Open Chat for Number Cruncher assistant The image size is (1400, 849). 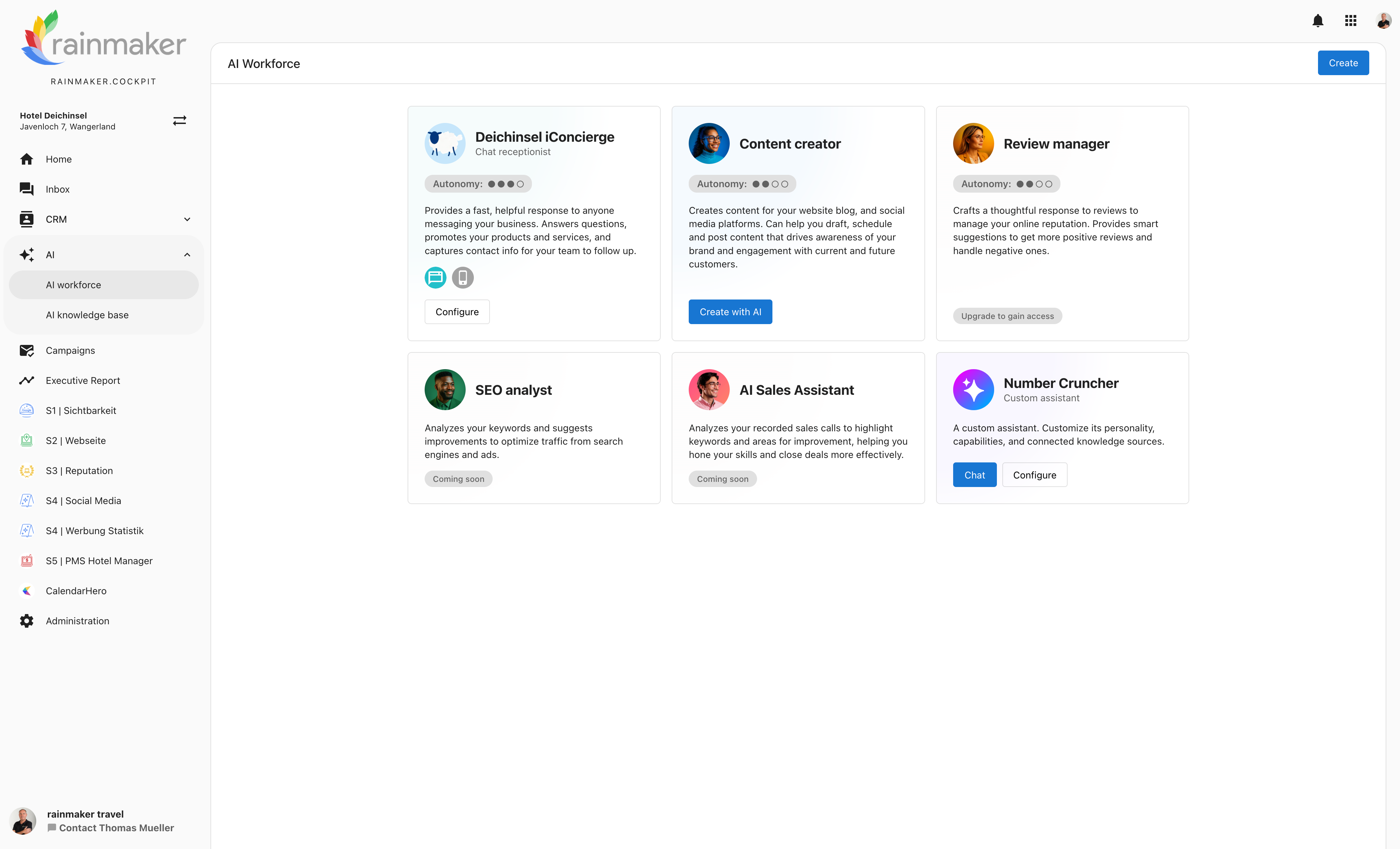974,475
